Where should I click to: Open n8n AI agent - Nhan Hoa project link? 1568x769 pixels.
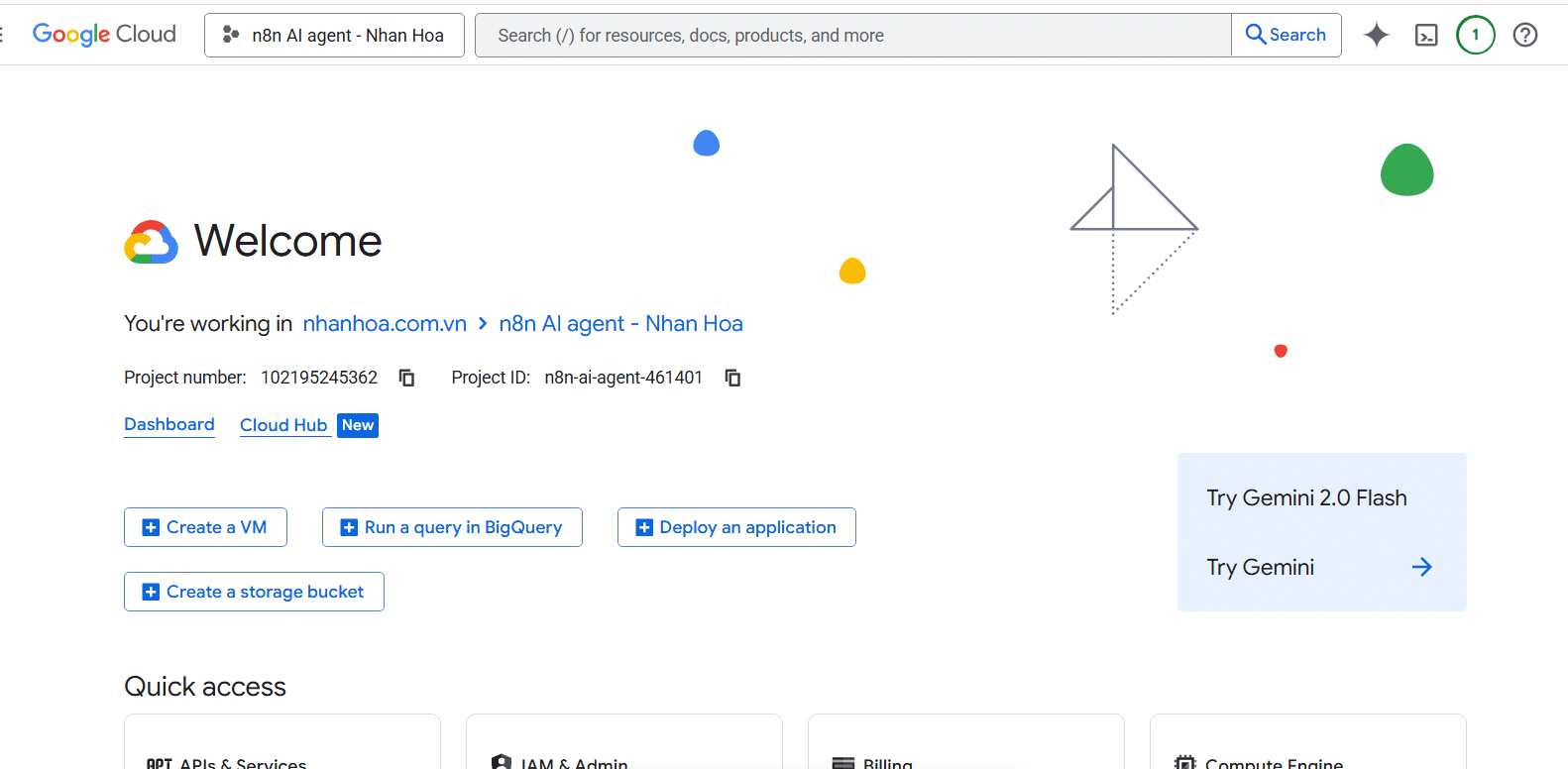point(620,324)
